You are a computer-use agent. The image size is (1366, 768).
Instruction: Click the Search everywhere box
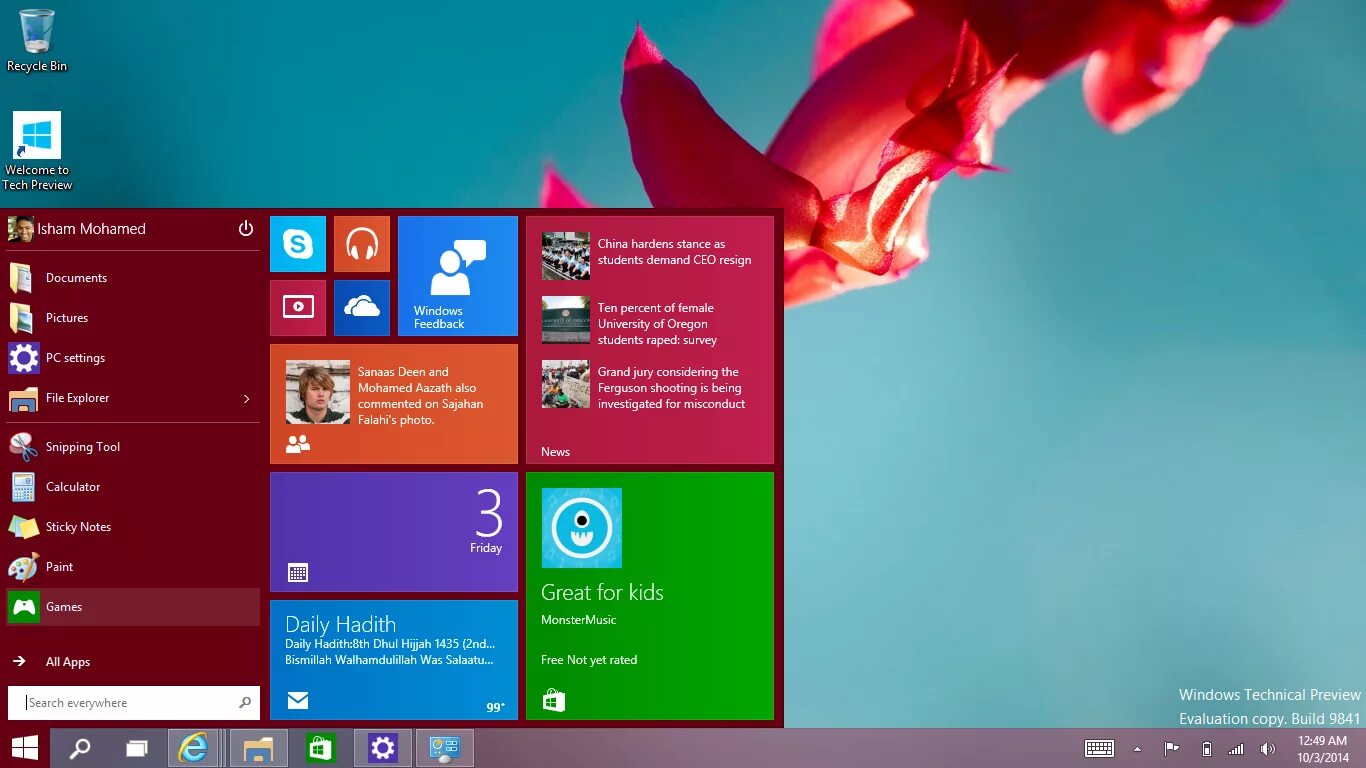[x=134, y=703]
